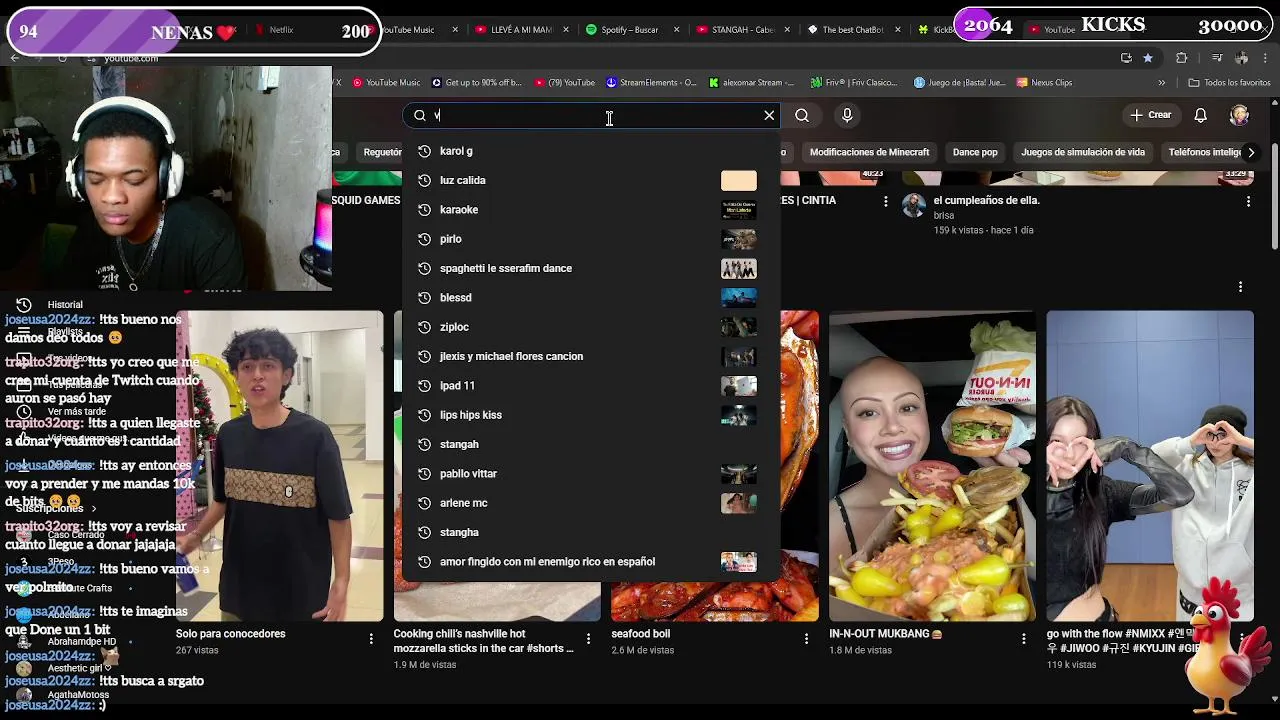Play the 'Solo para conocedores' short
Image resolution: width=1280 pixels, height=720 pixels.
pyautogui.click(x=279, y=466)
